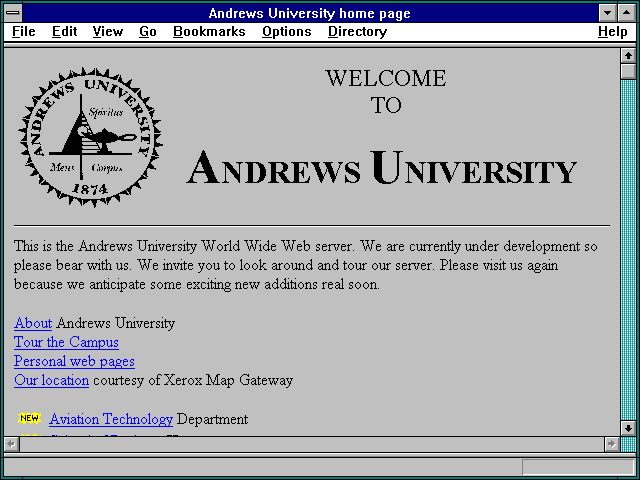
Task: Click the vertical scrollbar down arrow
Action: (x=628, y=428)
